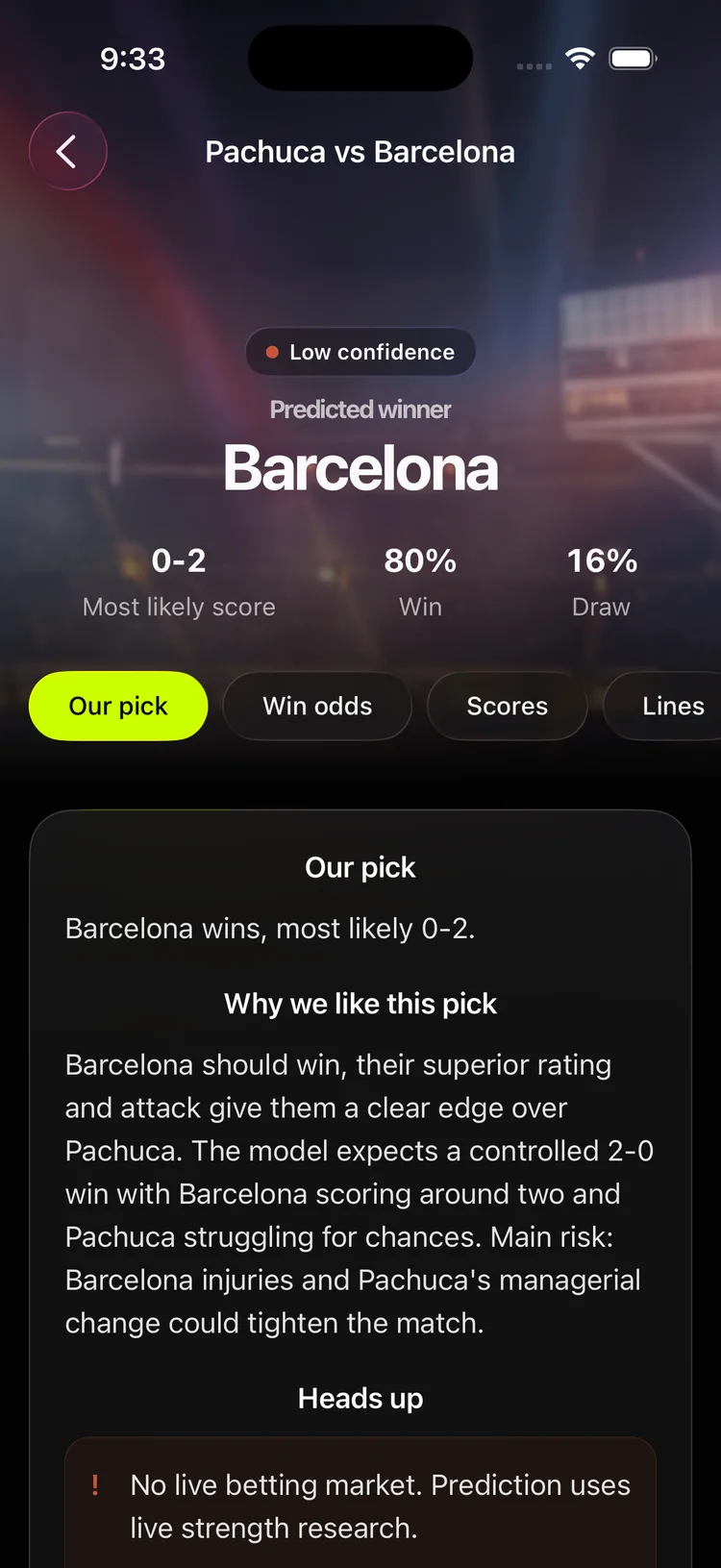Tap the Heads up section heading
This screenshot has height=1568, width=721.
(x=360, y=1398)
